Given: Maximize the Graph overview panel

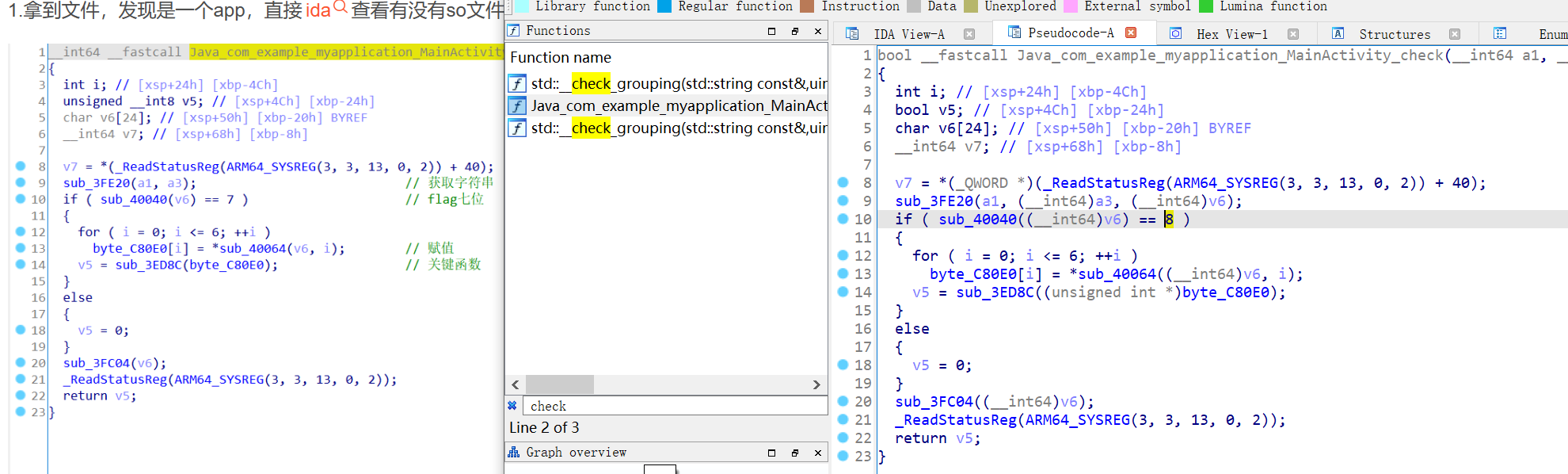Looking at the screenshot, I should coord(771,453).
